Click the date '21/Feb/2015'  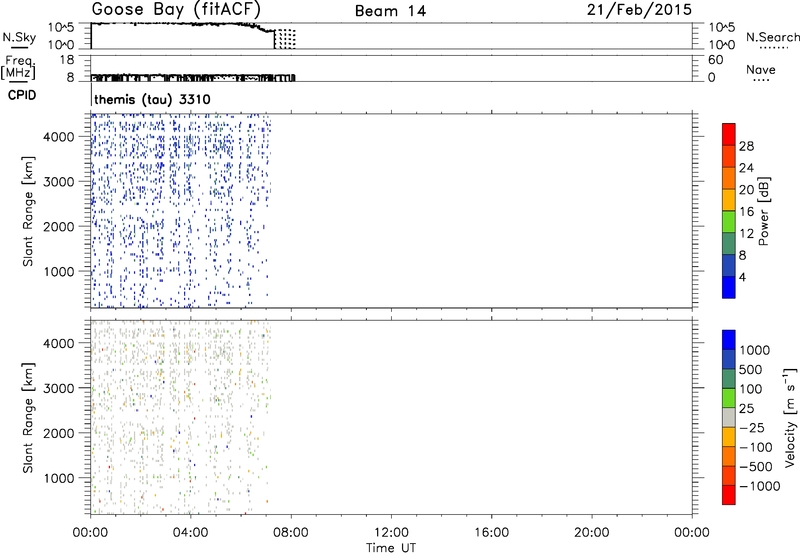pos(639,10)
